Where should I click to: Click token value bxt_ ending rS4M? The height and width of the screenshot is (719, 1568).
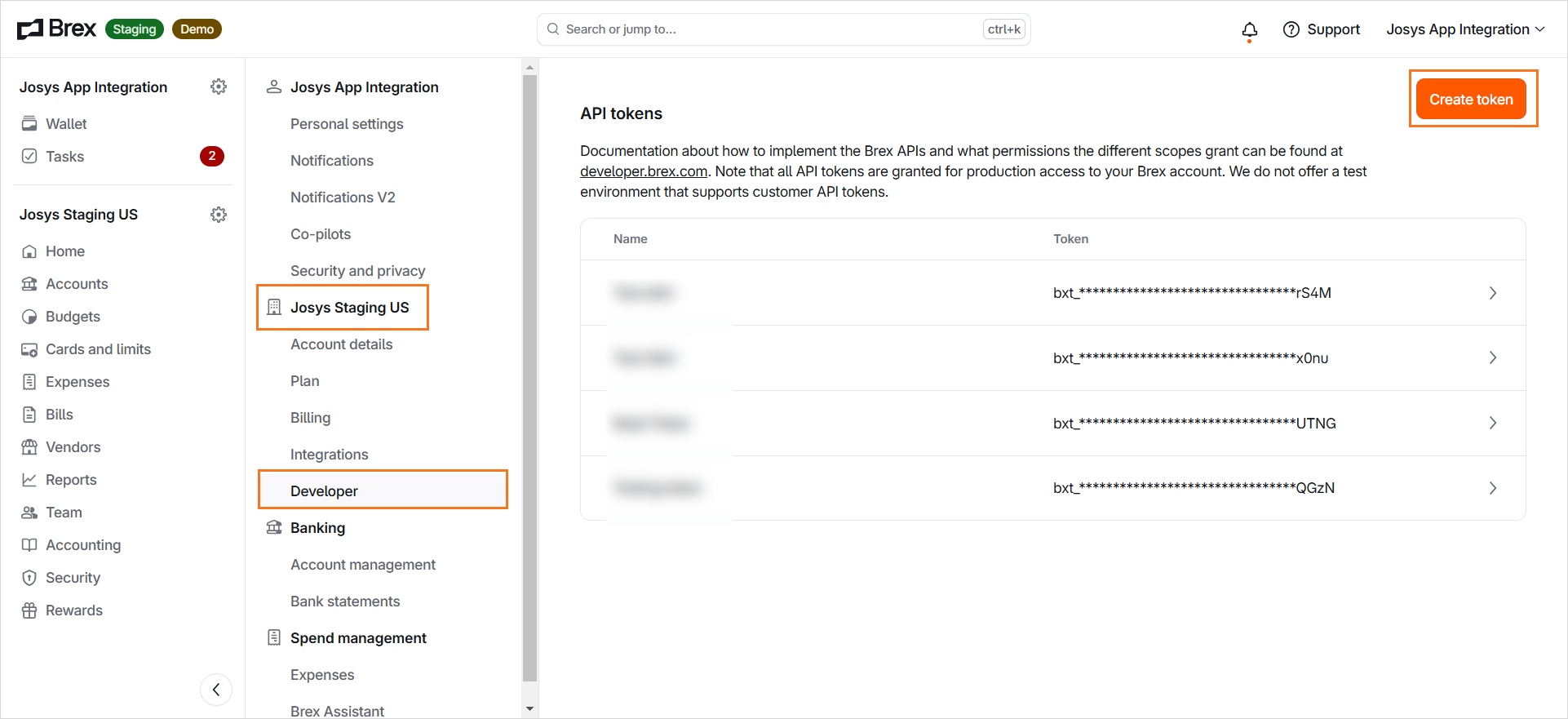(1192, 293)
